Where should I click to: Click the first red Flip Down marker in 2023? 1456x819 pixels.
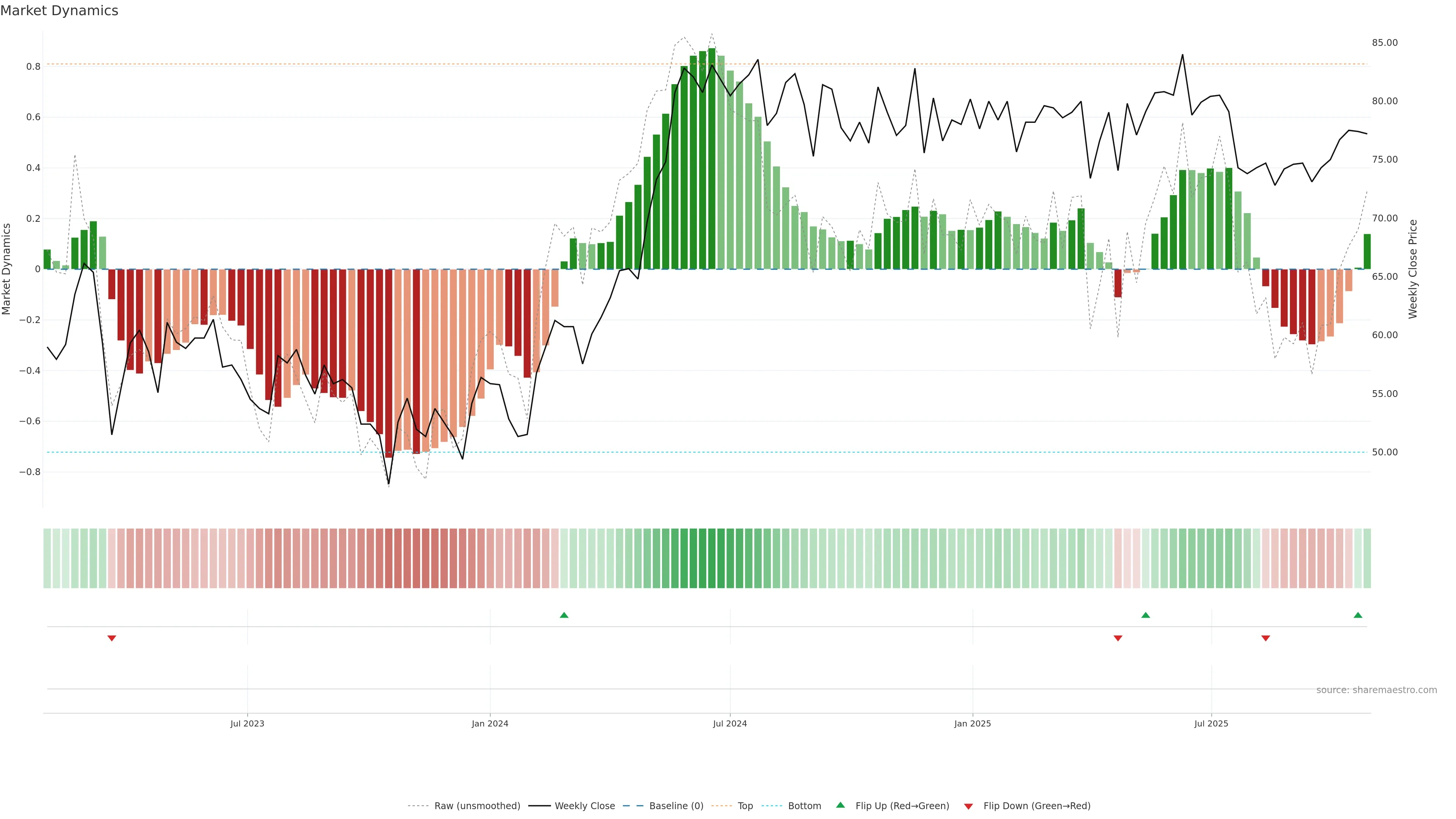(x=112, y=638)
